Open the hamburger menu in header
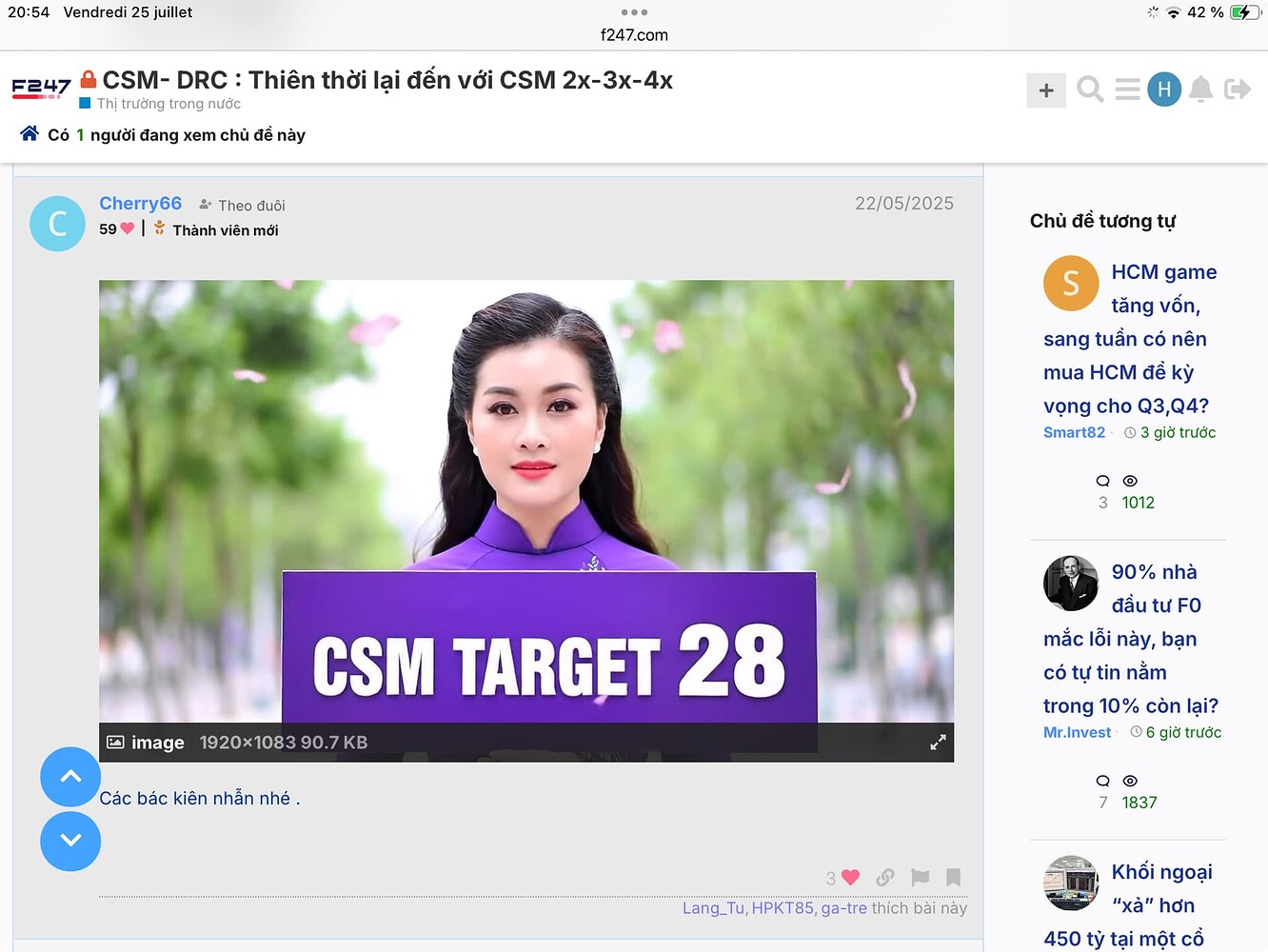Viewport: 1268px width, 952px height. pyautogui.click(x=1127, y=89)
